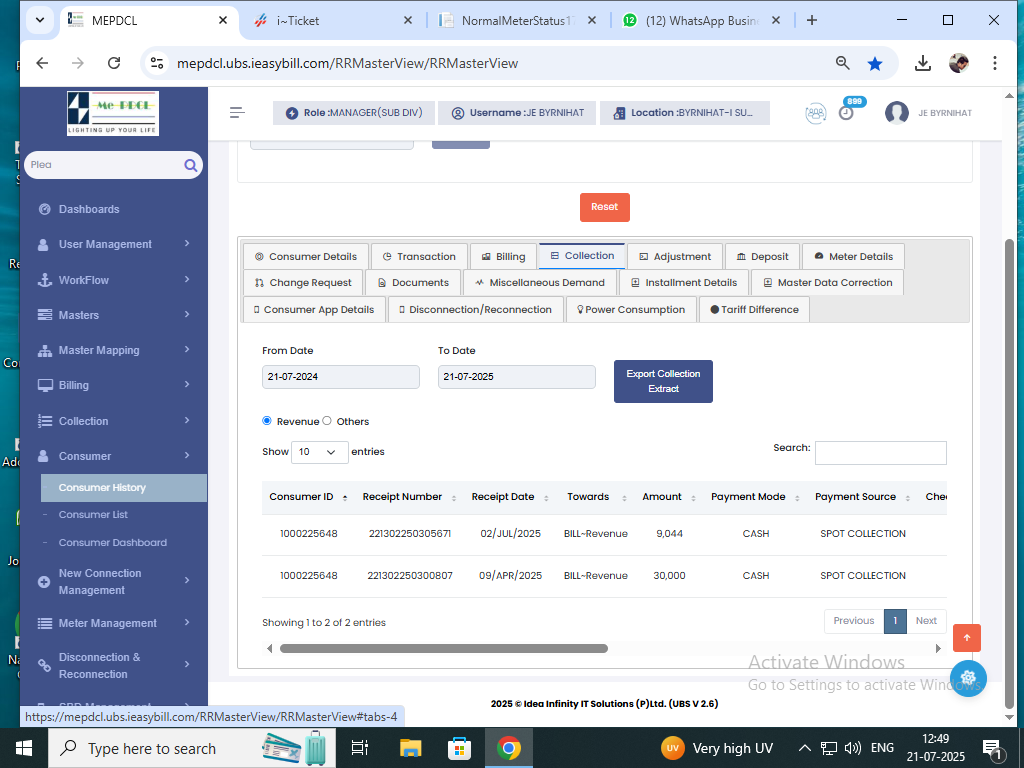
Task: Sort table by Amount column header
Action: coord(669,497)
